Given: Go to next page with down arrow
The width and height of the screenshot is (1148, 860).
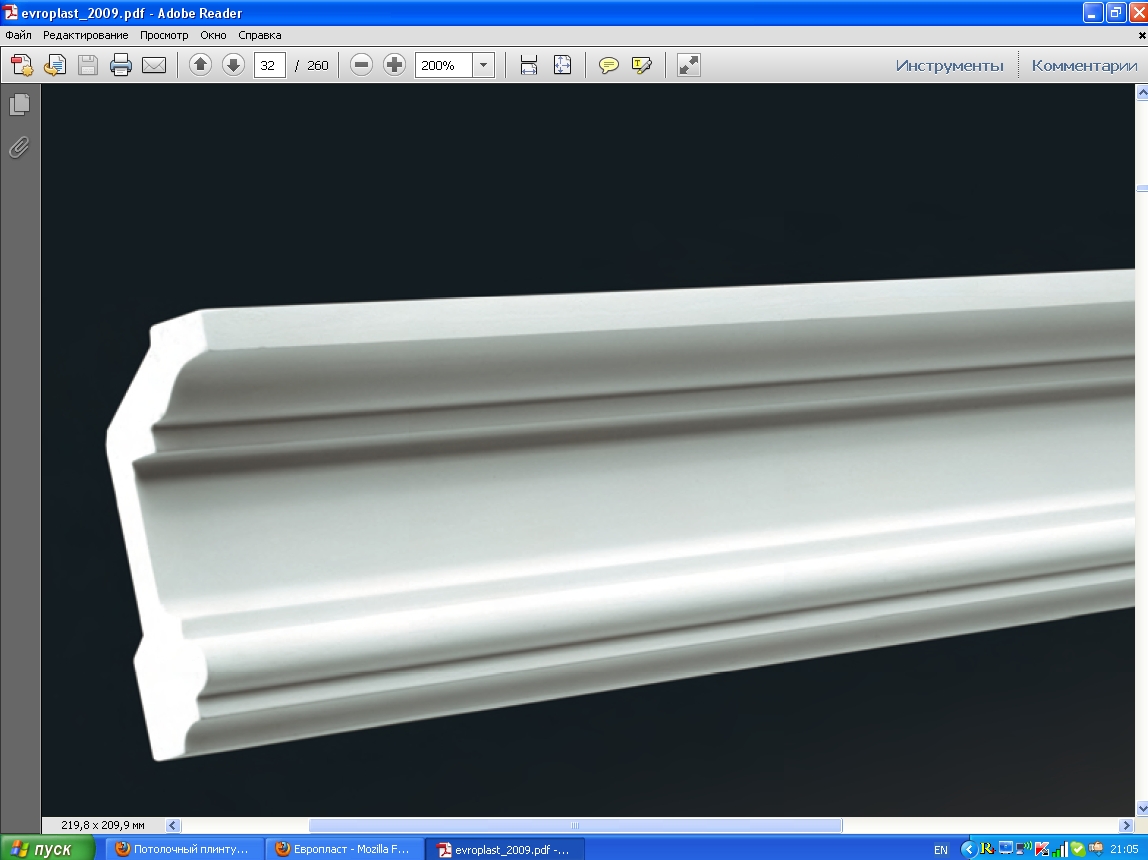Looking at the screenshot, I should [233, 65].
